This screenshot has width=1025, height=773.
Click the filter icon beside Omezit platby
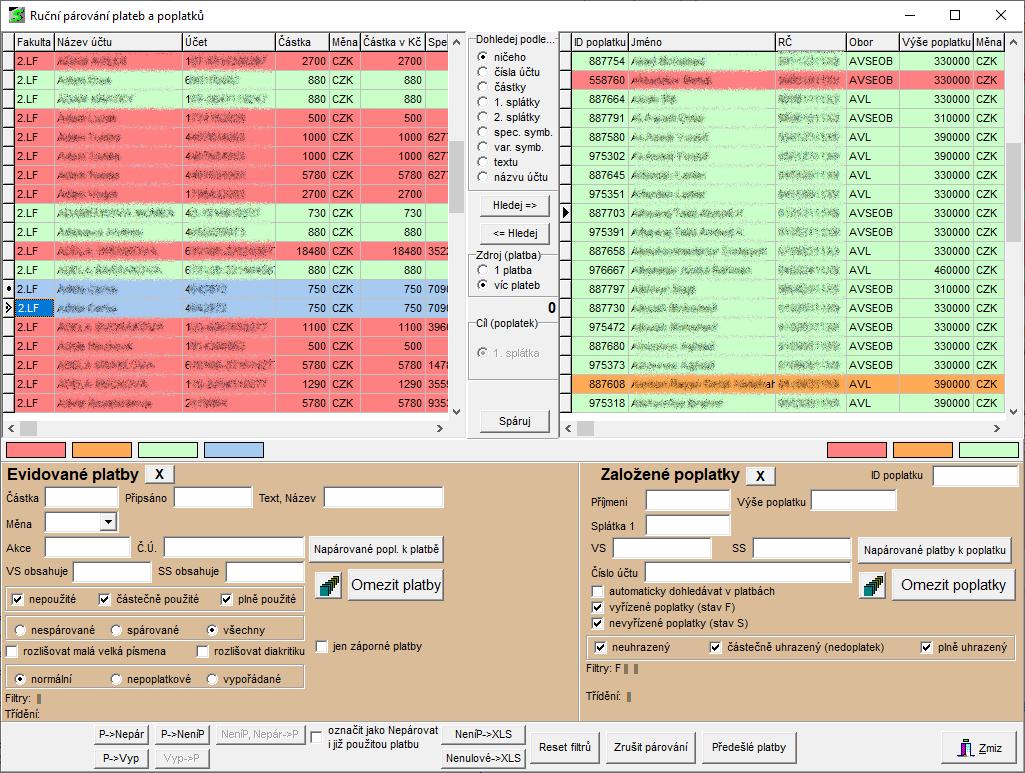[x=328, y=586]
